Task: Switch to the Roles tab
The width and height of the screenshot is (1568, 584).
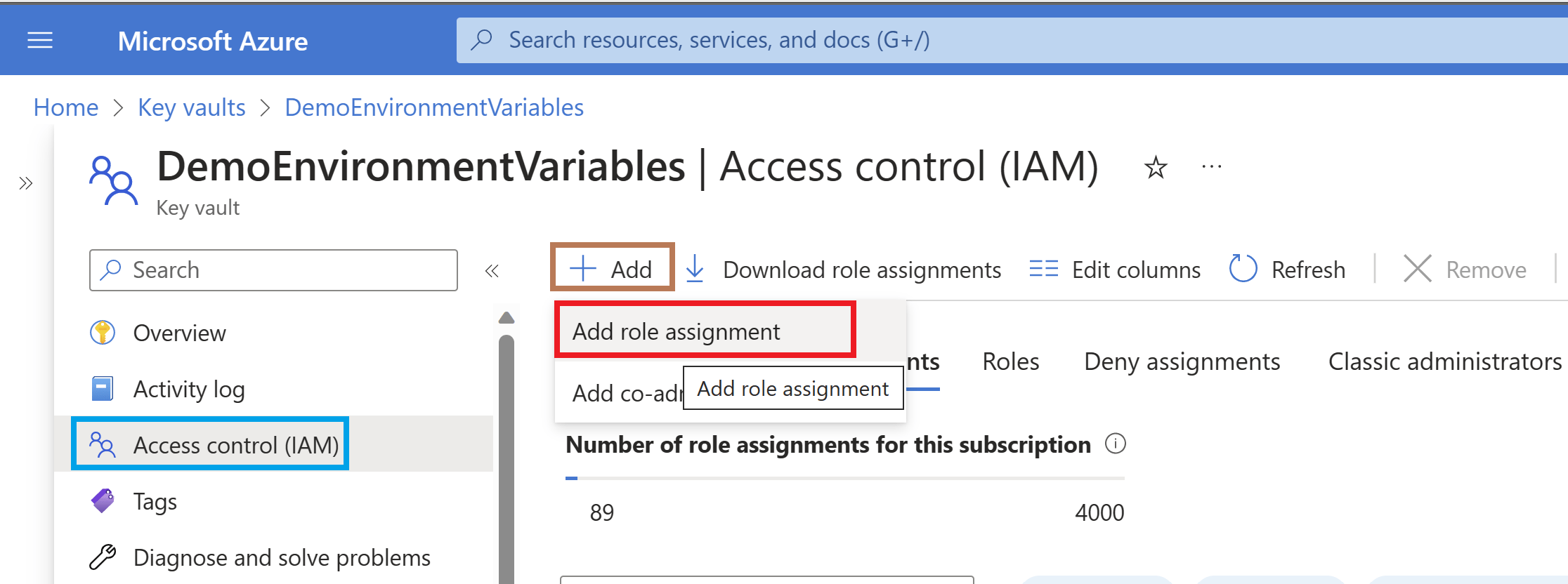Action: [x=1010, y=361]
